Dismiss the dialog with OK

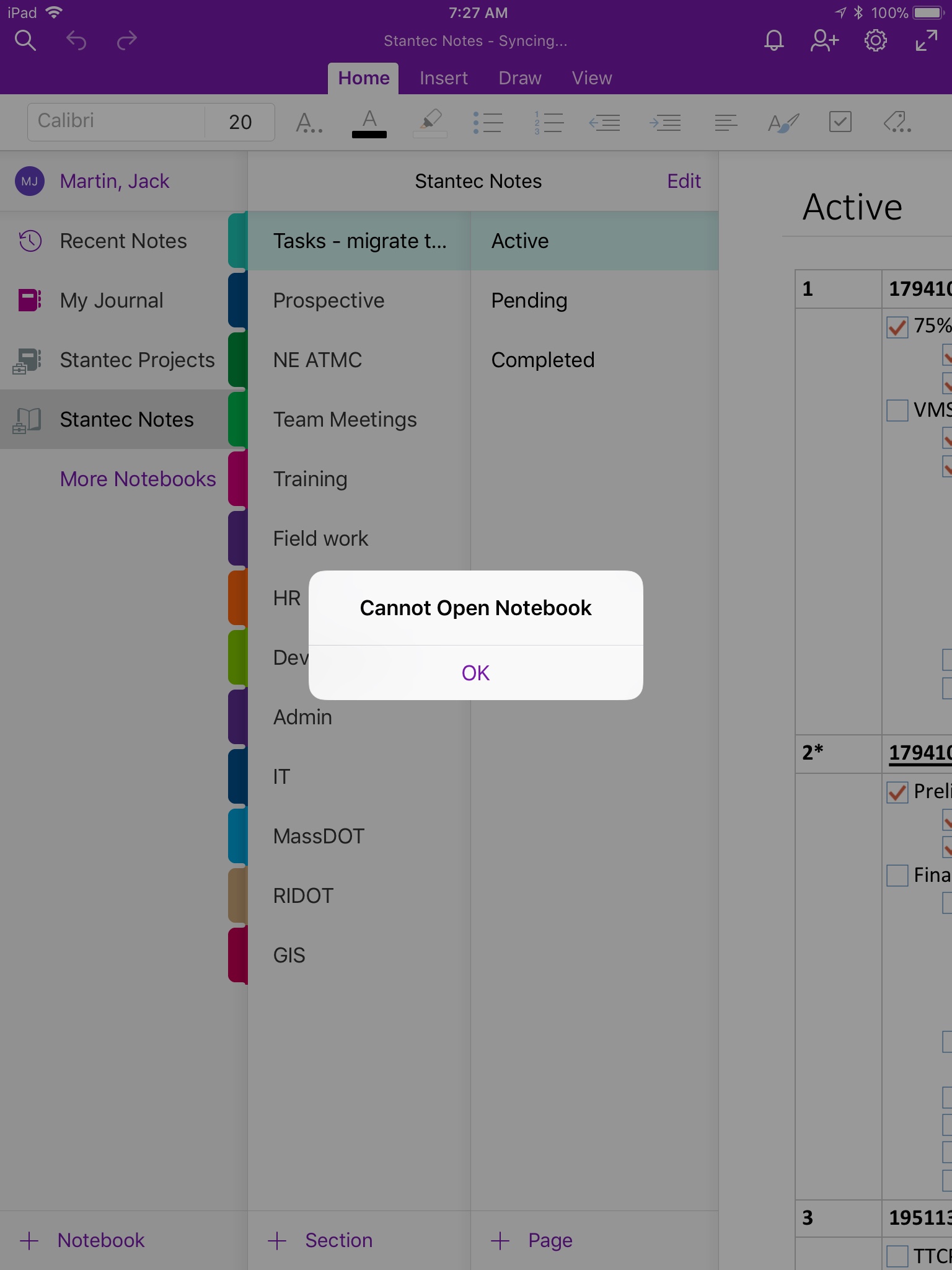pos(476,673)
